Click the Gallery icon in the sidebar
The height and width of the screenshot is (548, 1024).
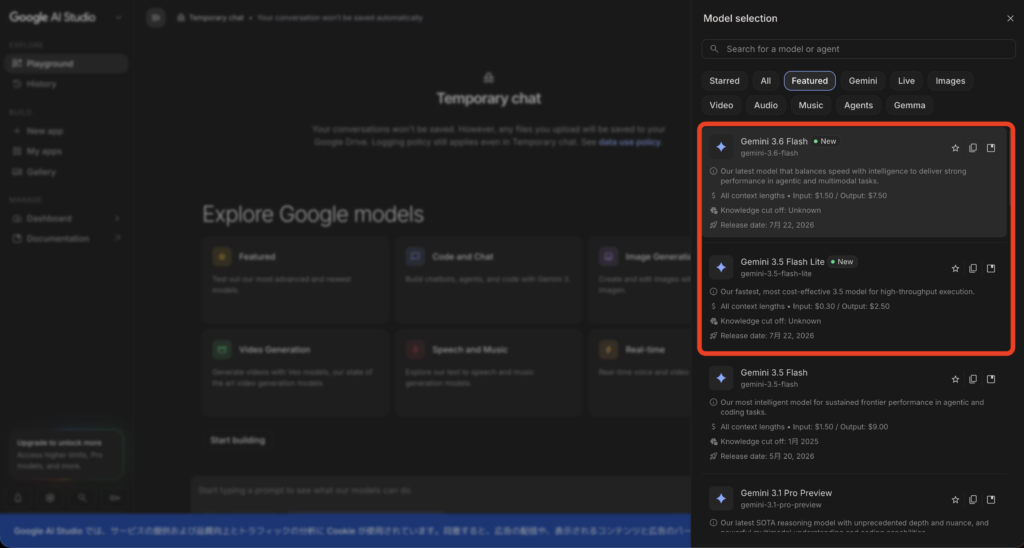tap(17, 172)
